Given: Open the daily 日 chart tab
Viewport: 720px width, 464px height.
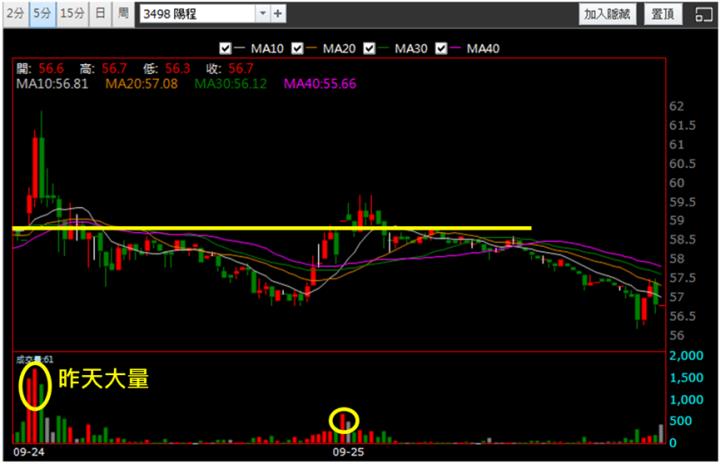Looking at the screenshot, I should tap(100, 14).
